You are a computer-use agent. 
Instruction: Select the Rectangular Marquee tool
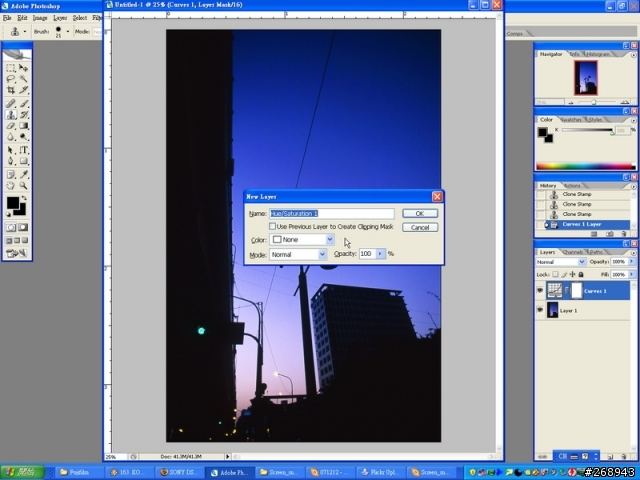[x=11, y=68]
